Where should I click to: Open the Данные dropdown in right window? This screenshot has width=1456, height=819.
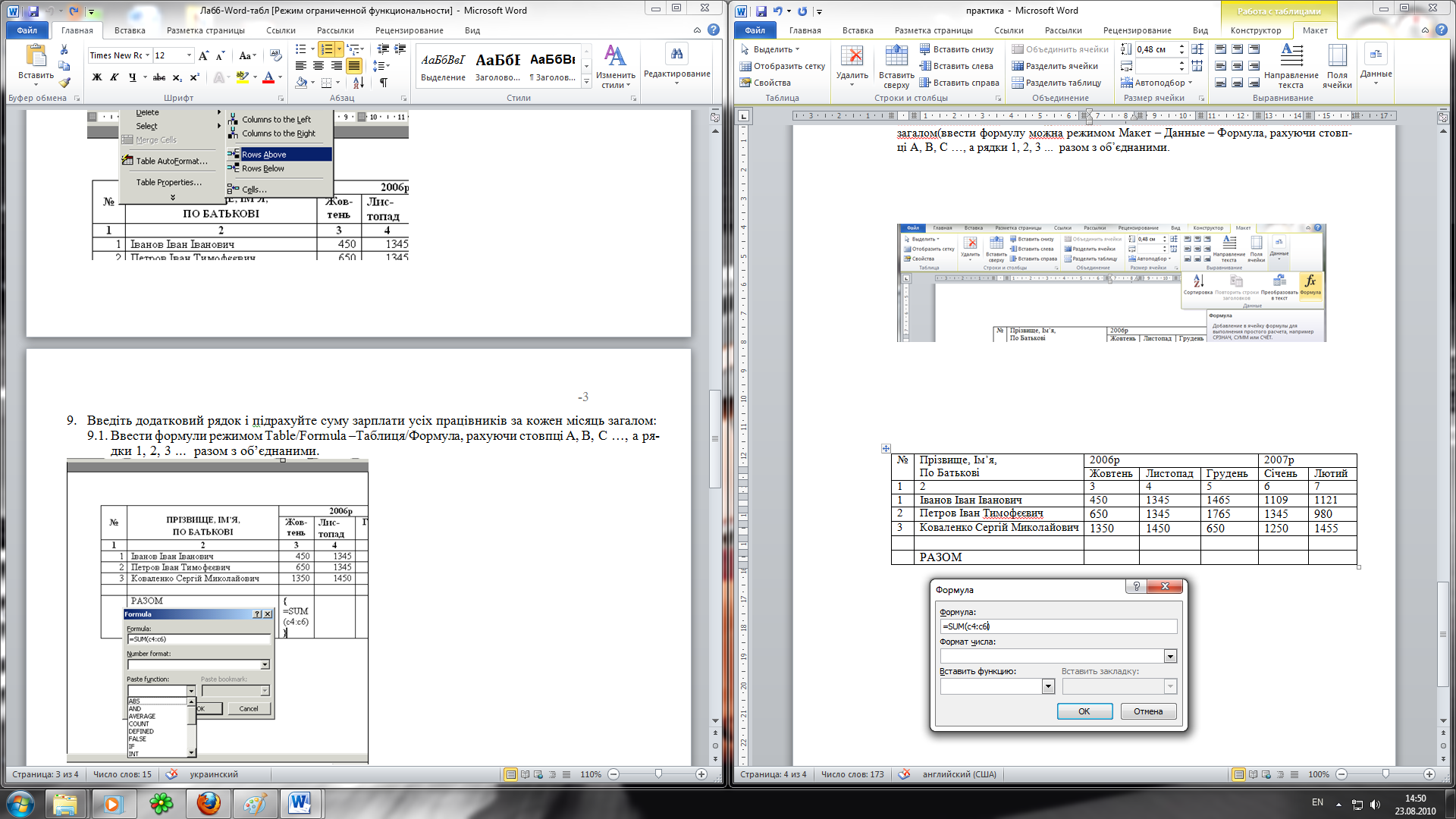(1376, 64)
